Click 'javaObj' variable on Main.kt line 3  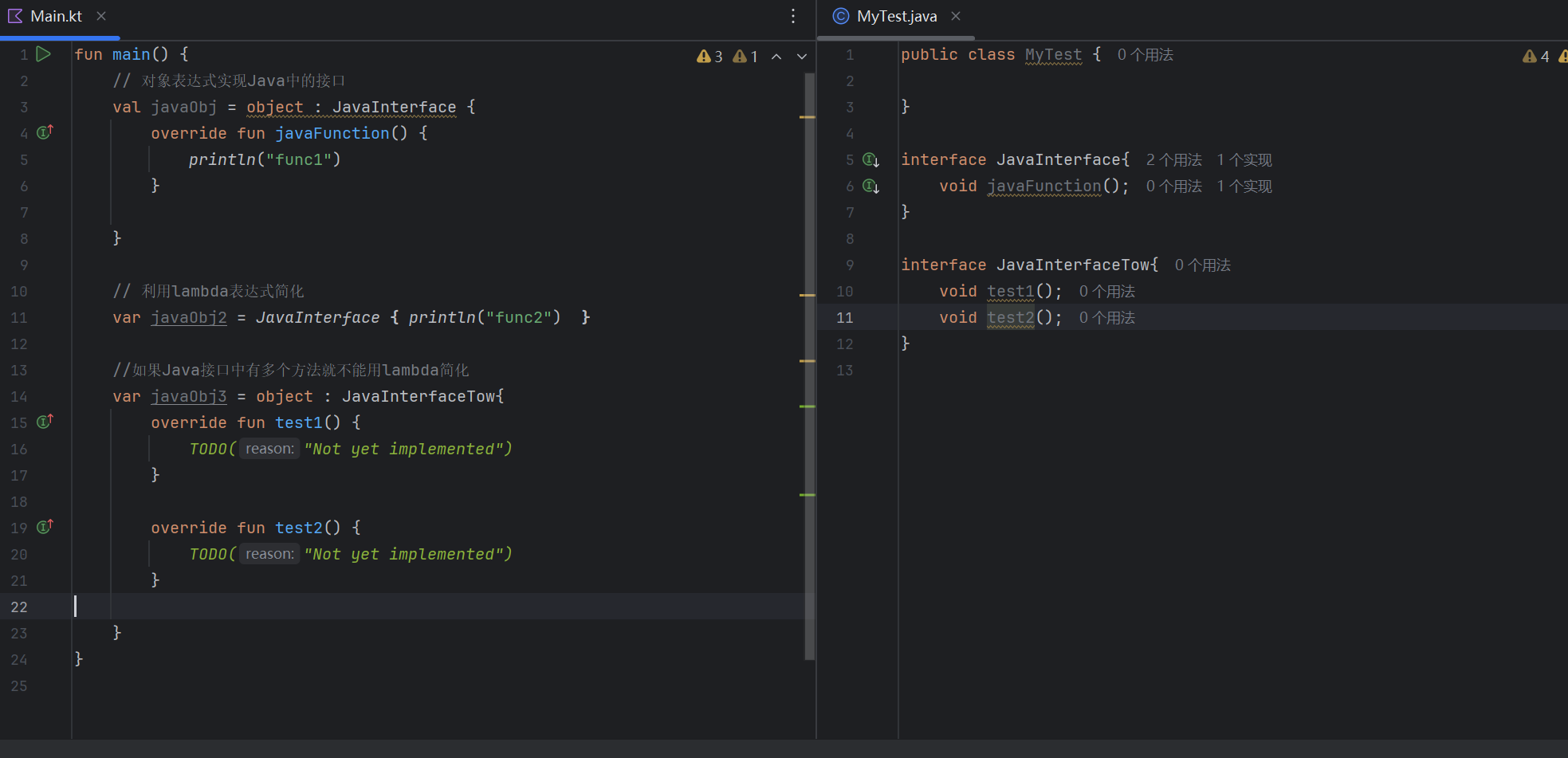click(x=183, y=107)
